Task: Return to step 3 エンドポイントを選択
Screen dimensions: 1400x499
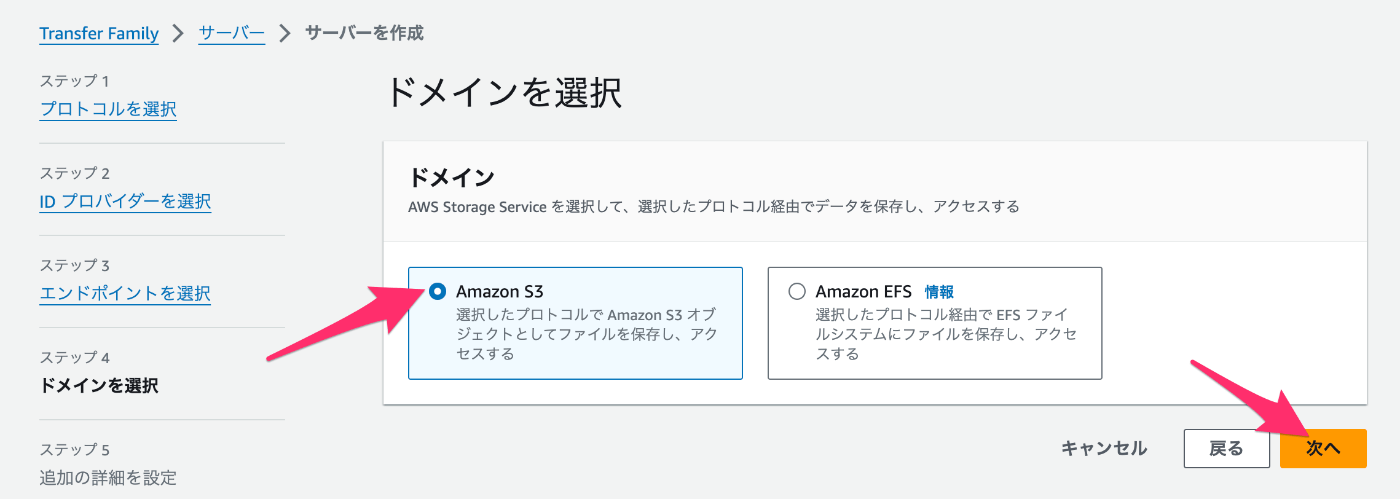Action: tap(125, 293)
